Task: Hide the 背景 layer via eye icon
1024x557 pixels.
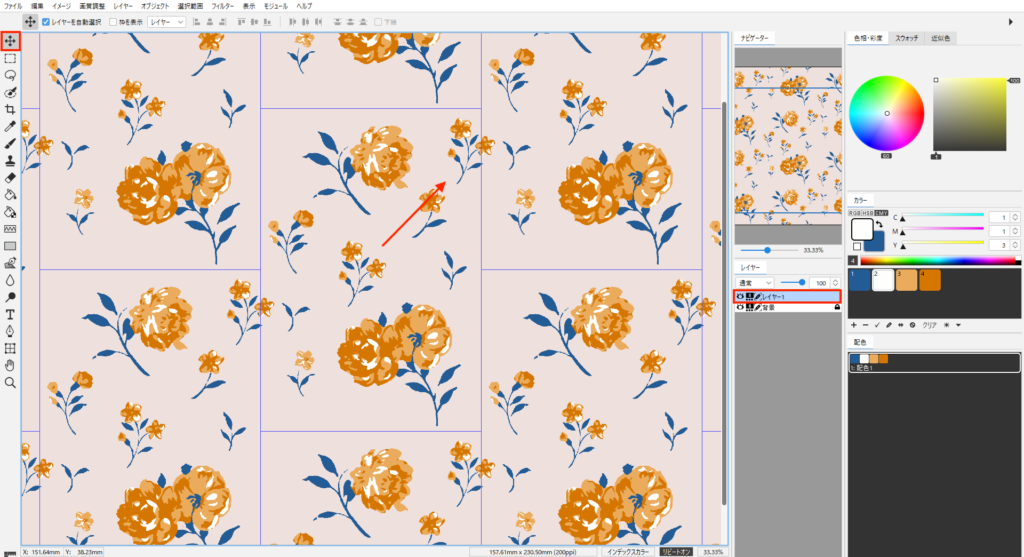Action: [740, 307]
